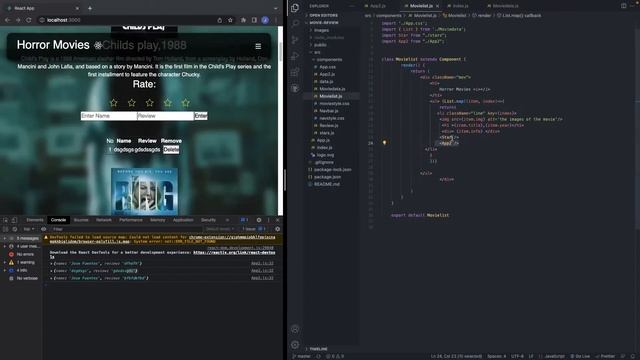Click the fifth rating star
The height and width of the screenshot is (360, 640).
[186, 103]
